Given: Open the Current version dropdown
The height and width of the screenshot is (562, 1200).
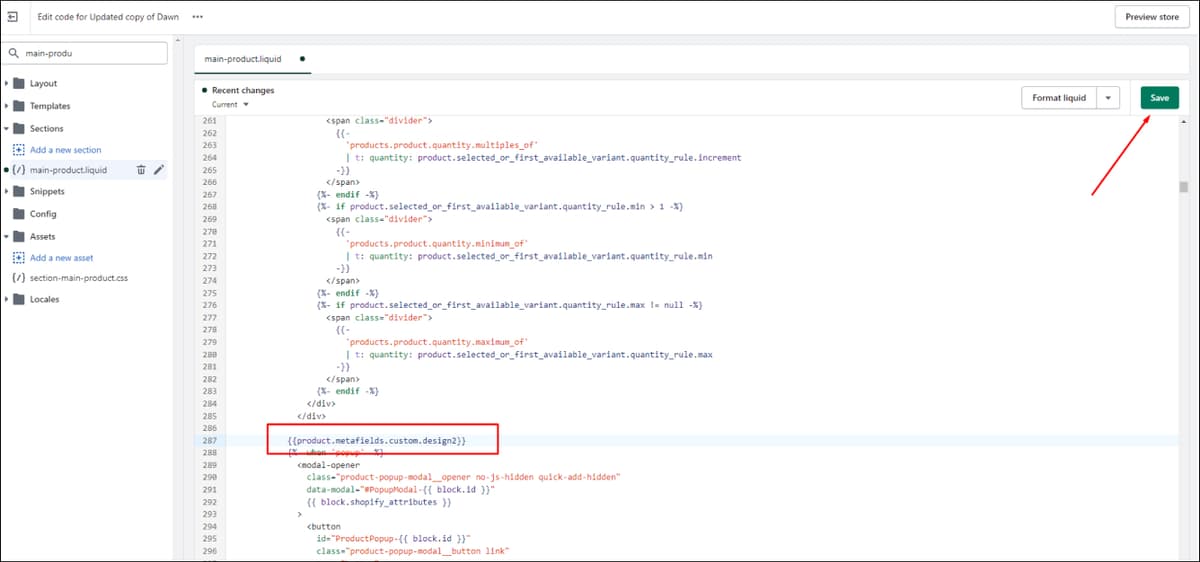Looking at the screenshot, I should point(230,104).
